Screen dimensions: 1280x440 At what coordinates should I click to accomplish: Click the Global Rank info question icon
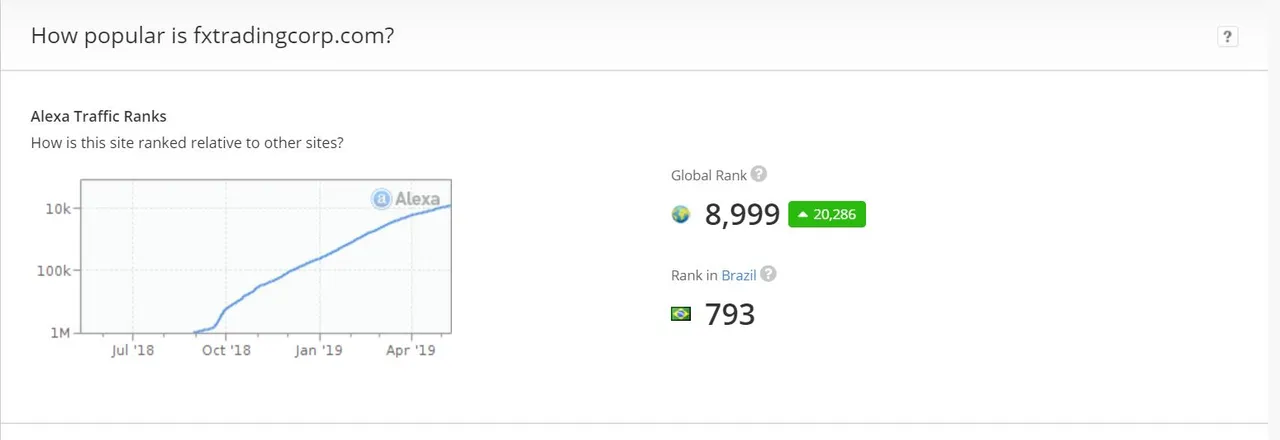pos(759,174)
